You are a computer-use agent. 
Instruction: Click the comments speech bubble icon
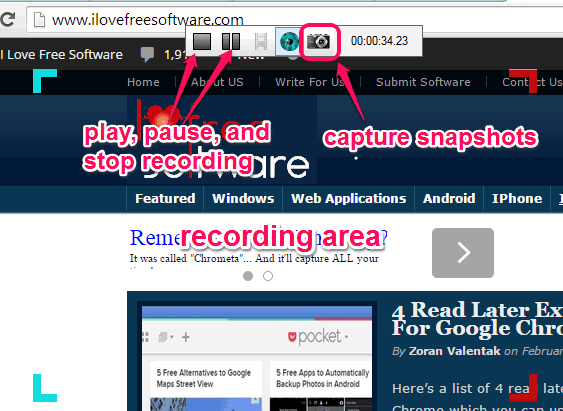coord(147,55)
